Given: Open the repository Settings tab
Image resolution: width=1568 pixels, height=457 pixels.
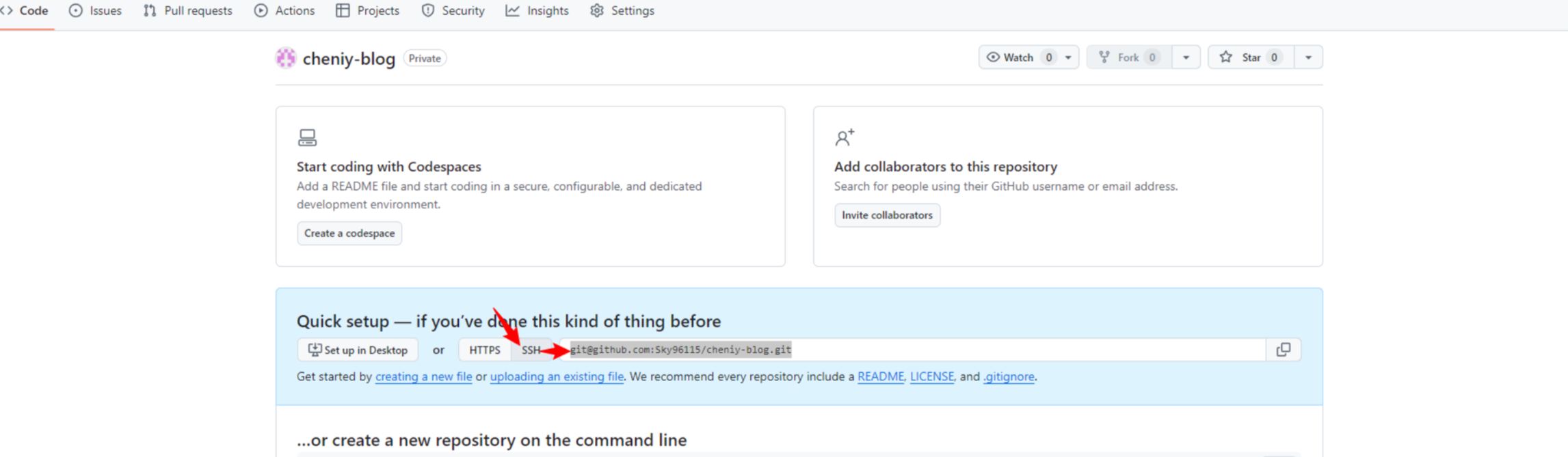Looking at the screenshot, I should (622, 11).
